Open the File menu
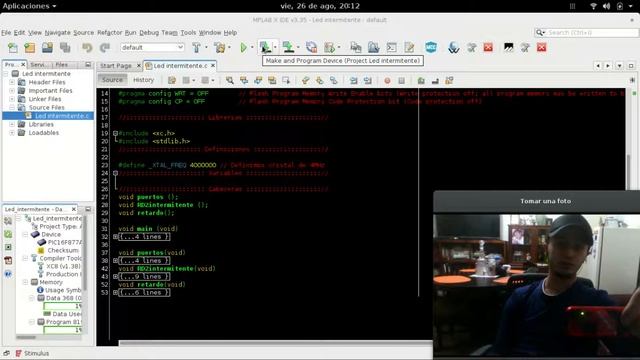Image resolution: width=640 pixels, height=360 pixels. [x=6, y=32]
